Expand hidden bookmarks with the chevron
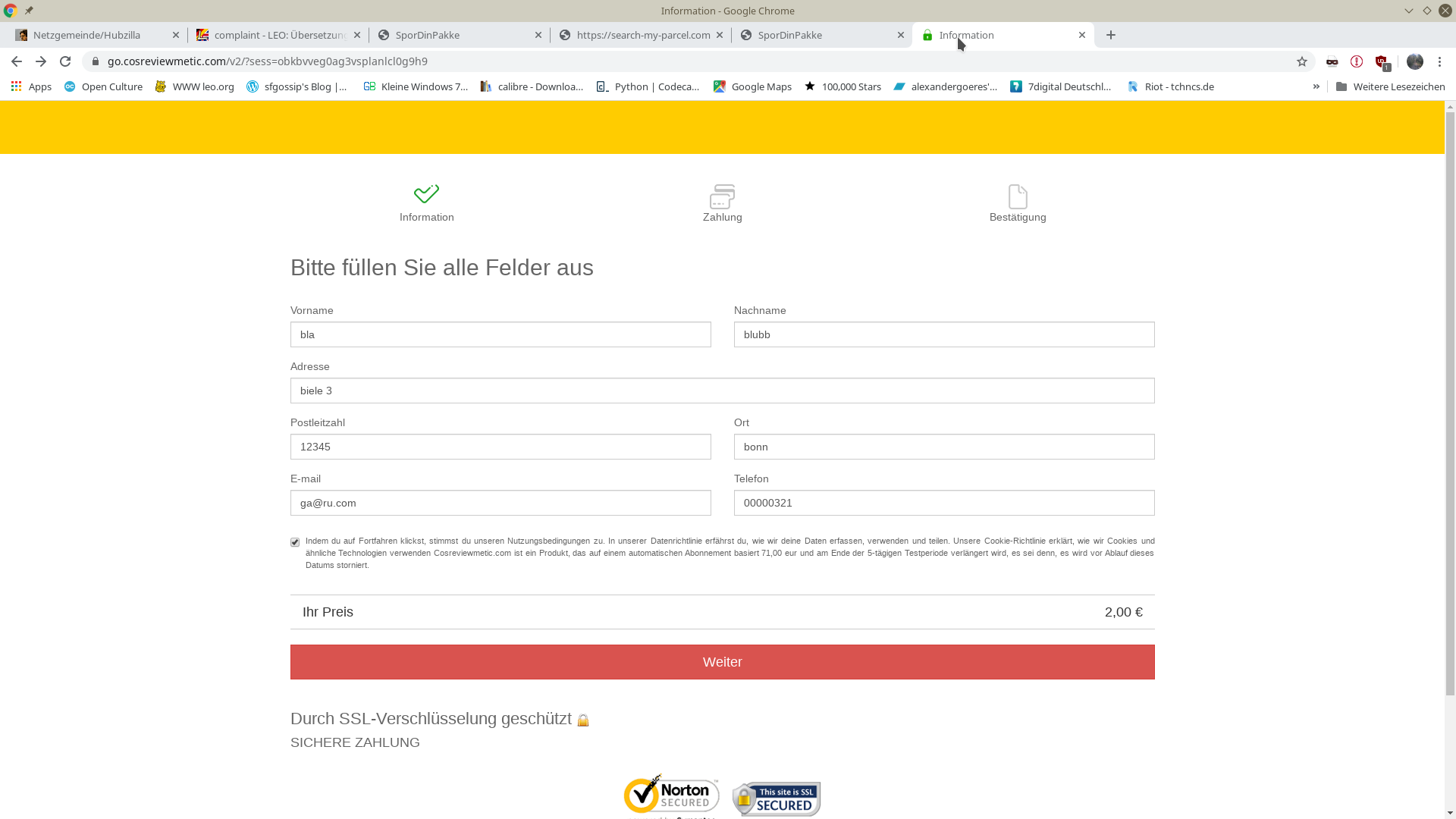This screenshot has width=1456, height=819. [x=1316, y=86]
